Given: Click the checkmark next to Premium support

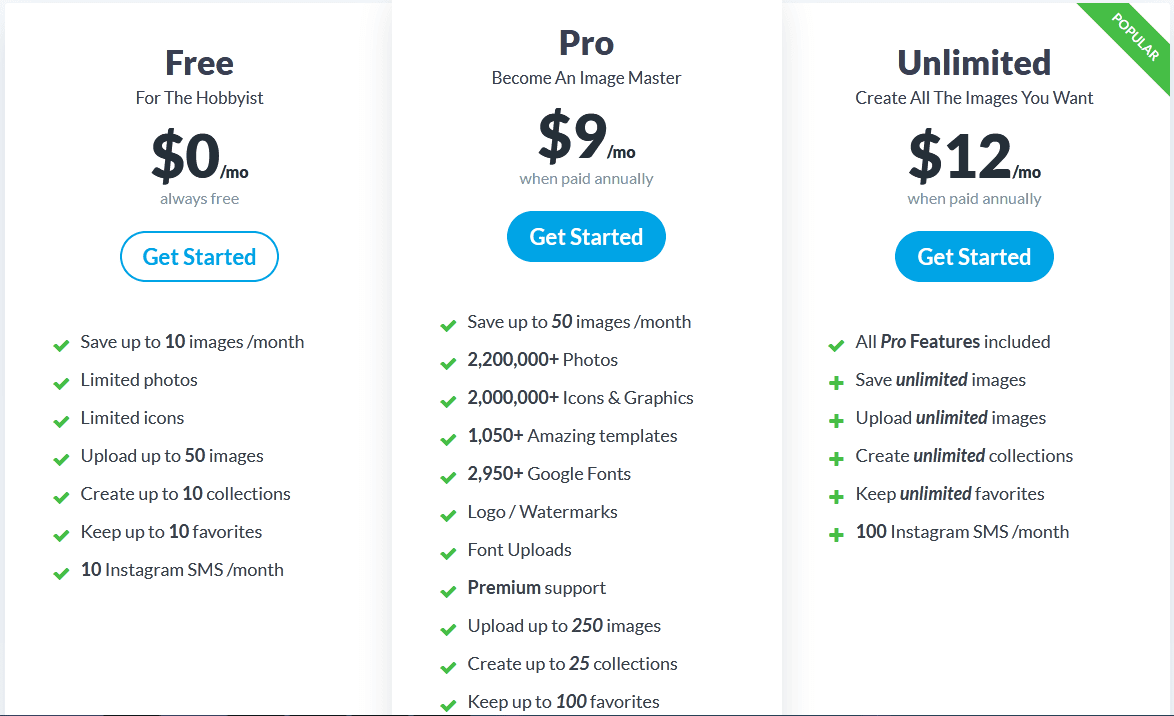Looking at the screenshot, I should (x=448, y=590).
